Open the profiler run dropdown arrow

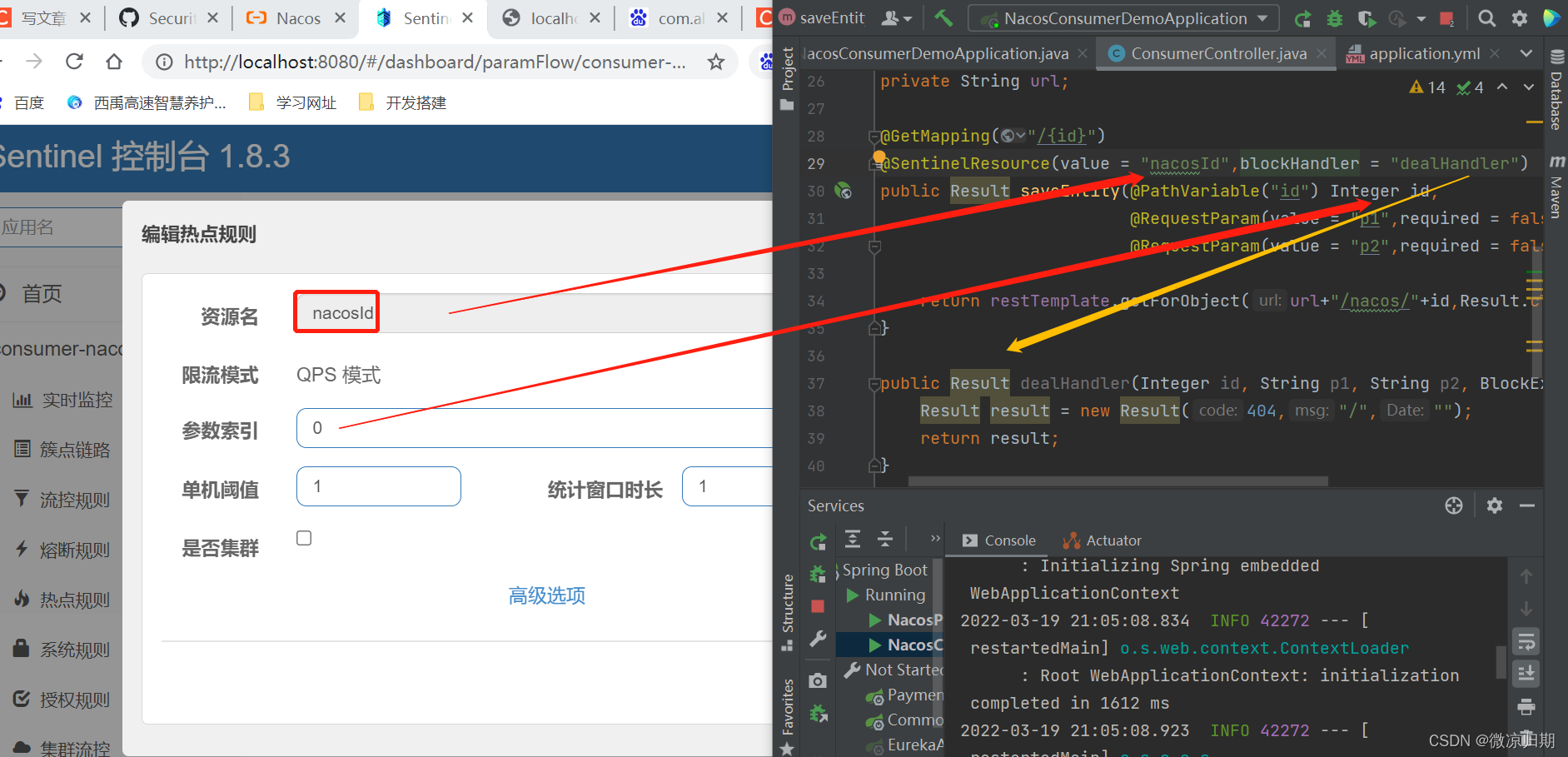tap(1421, 18)
